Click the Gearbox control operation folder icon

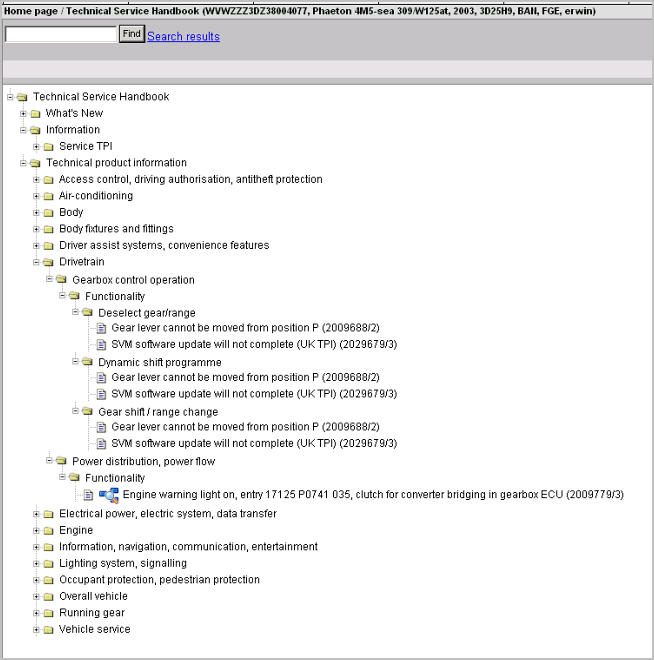pyautogui.click(x=61, y=279)
